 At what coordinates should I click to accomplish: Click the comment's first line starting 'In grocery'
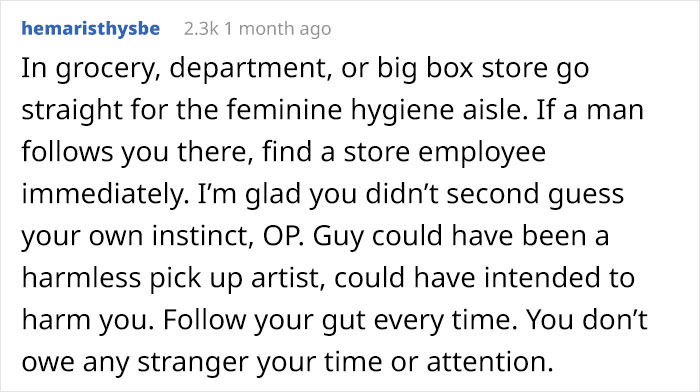[305, 69]
